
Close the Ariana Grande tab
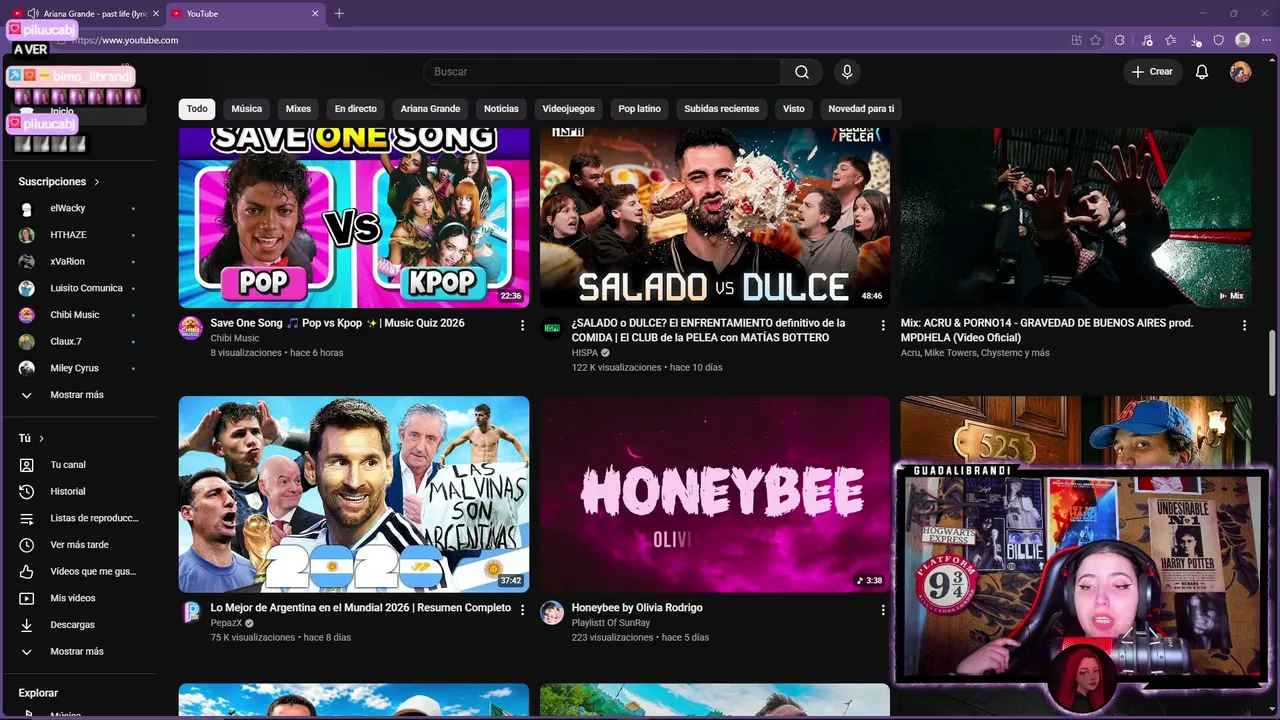coord(155,14)
